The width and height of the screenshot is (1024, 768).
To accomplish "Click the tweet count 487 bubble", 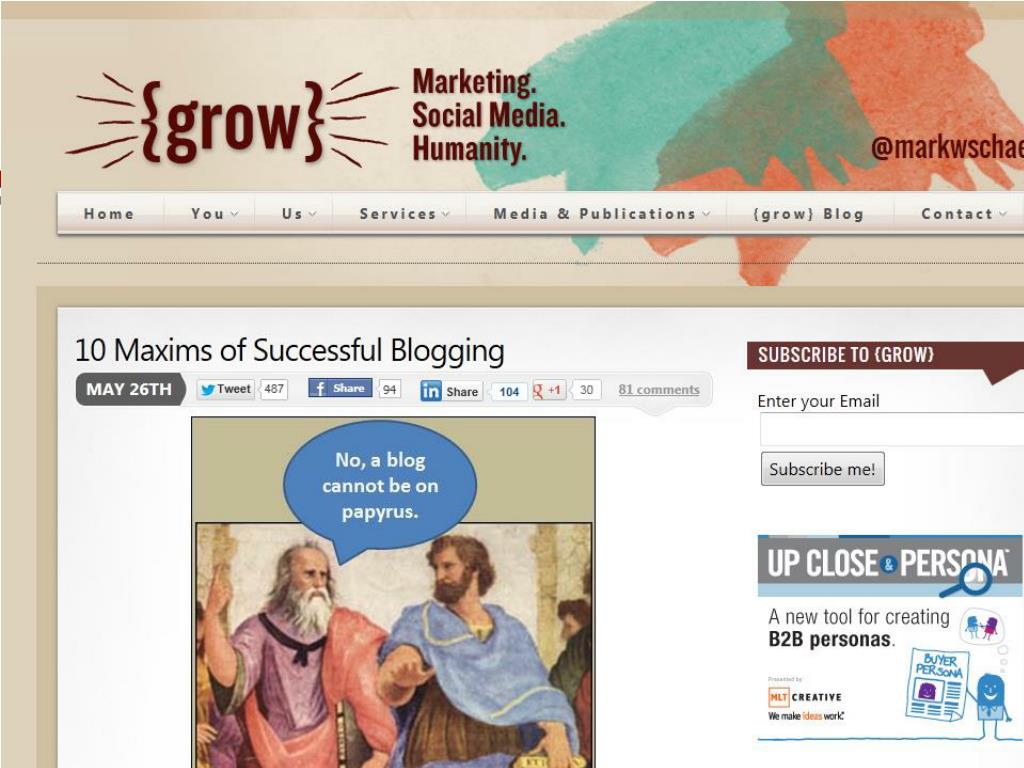I will (274, 389).
